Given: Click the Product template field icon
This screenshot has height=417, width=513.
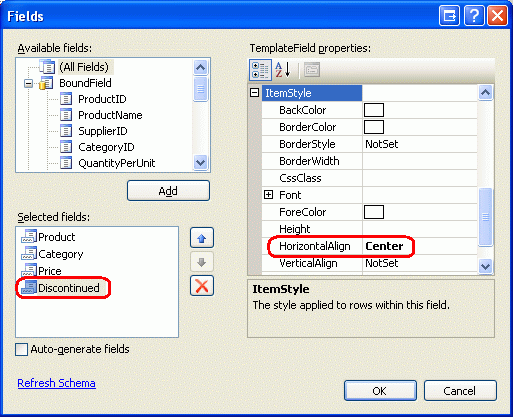Looking at the screenshot, I should 29,237.
